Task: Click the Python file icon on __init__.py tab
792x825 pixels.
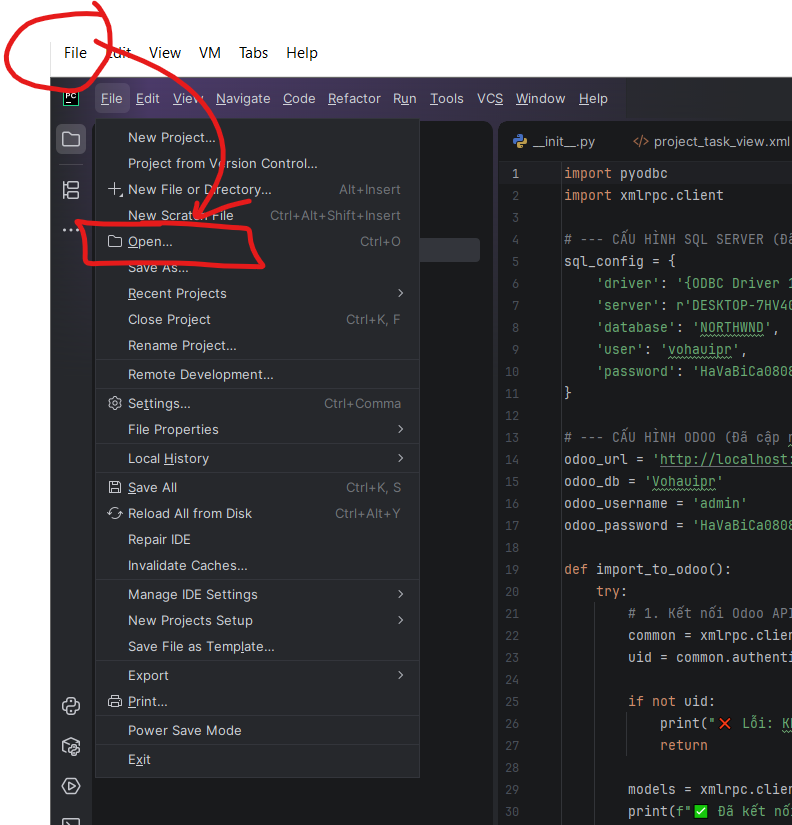Action: click(520, 142)
